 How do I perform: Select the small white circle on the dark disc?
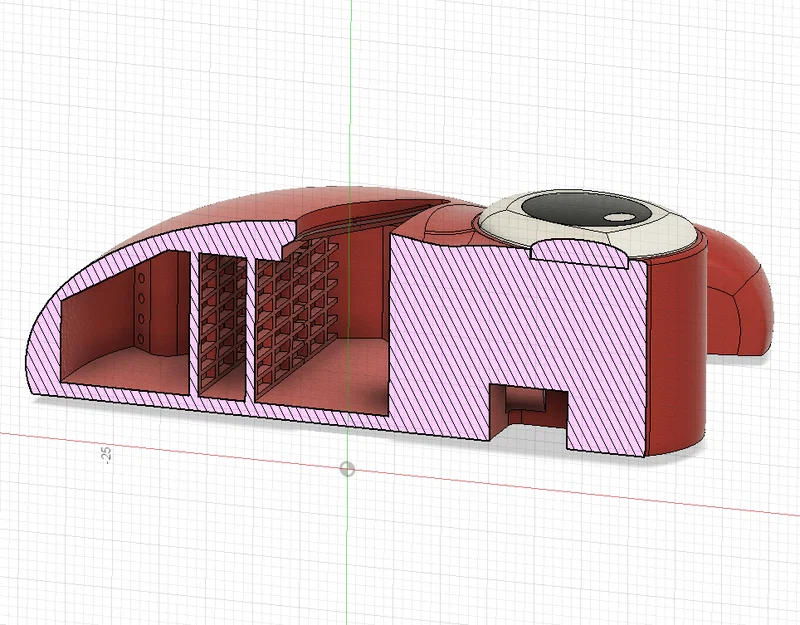pyautogui.click(x=620, y=218)
